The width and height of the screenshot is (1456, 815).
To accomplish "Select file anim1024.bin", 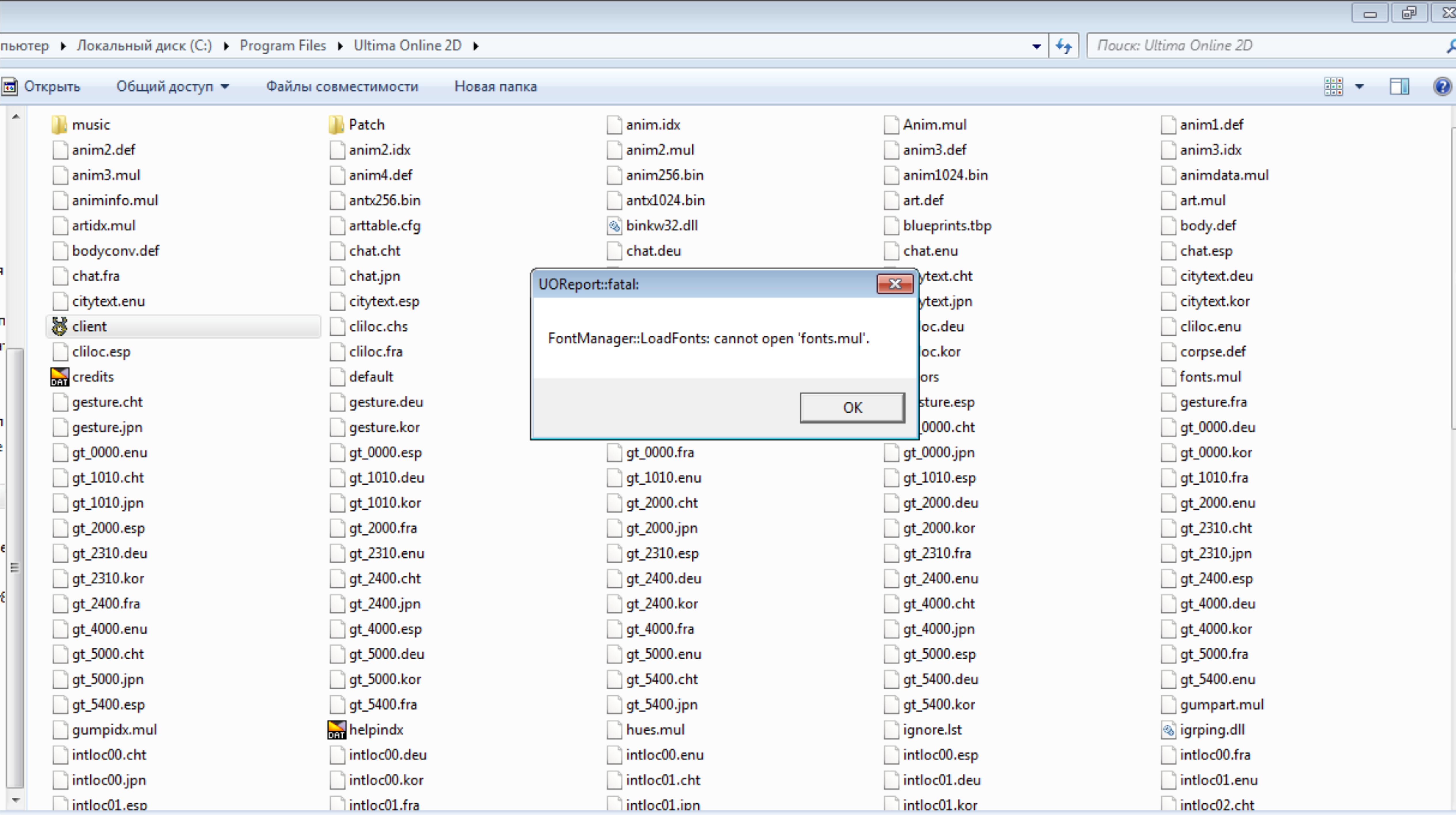I will [936, 175].
